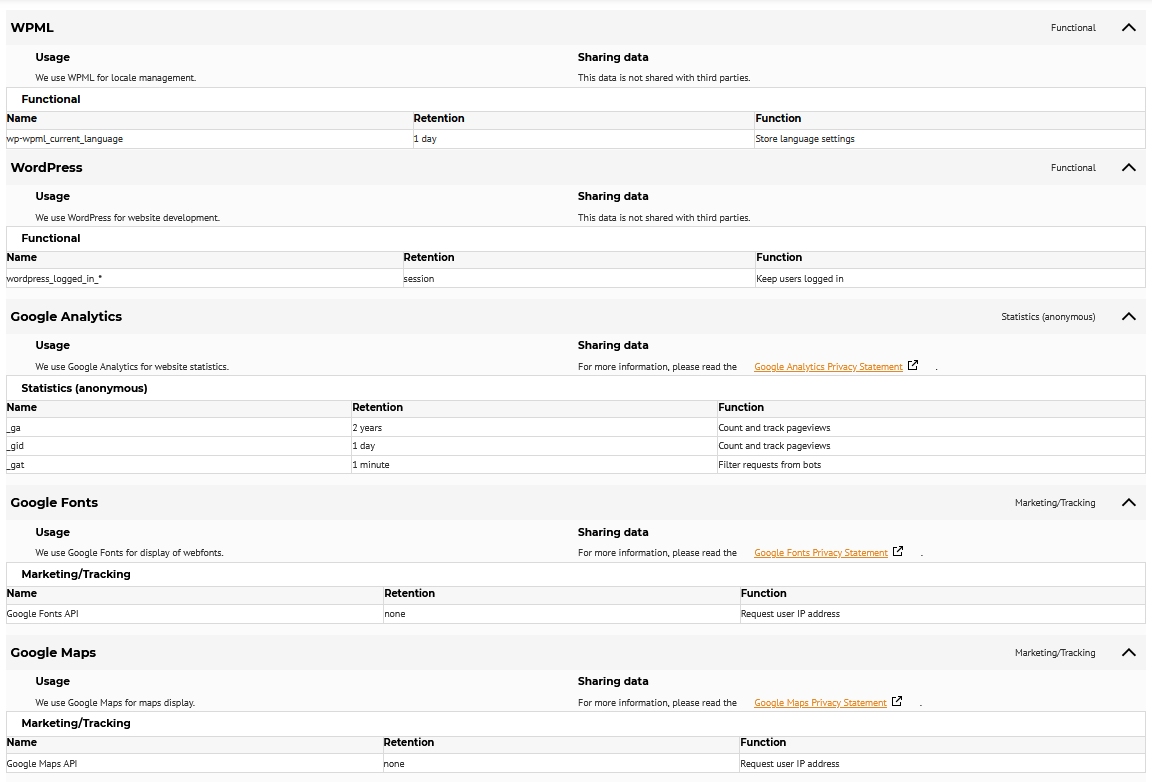Click 'We use WordPress for website development.' text
This screenshot has width=1152, height=782.
tap(128, 218)
